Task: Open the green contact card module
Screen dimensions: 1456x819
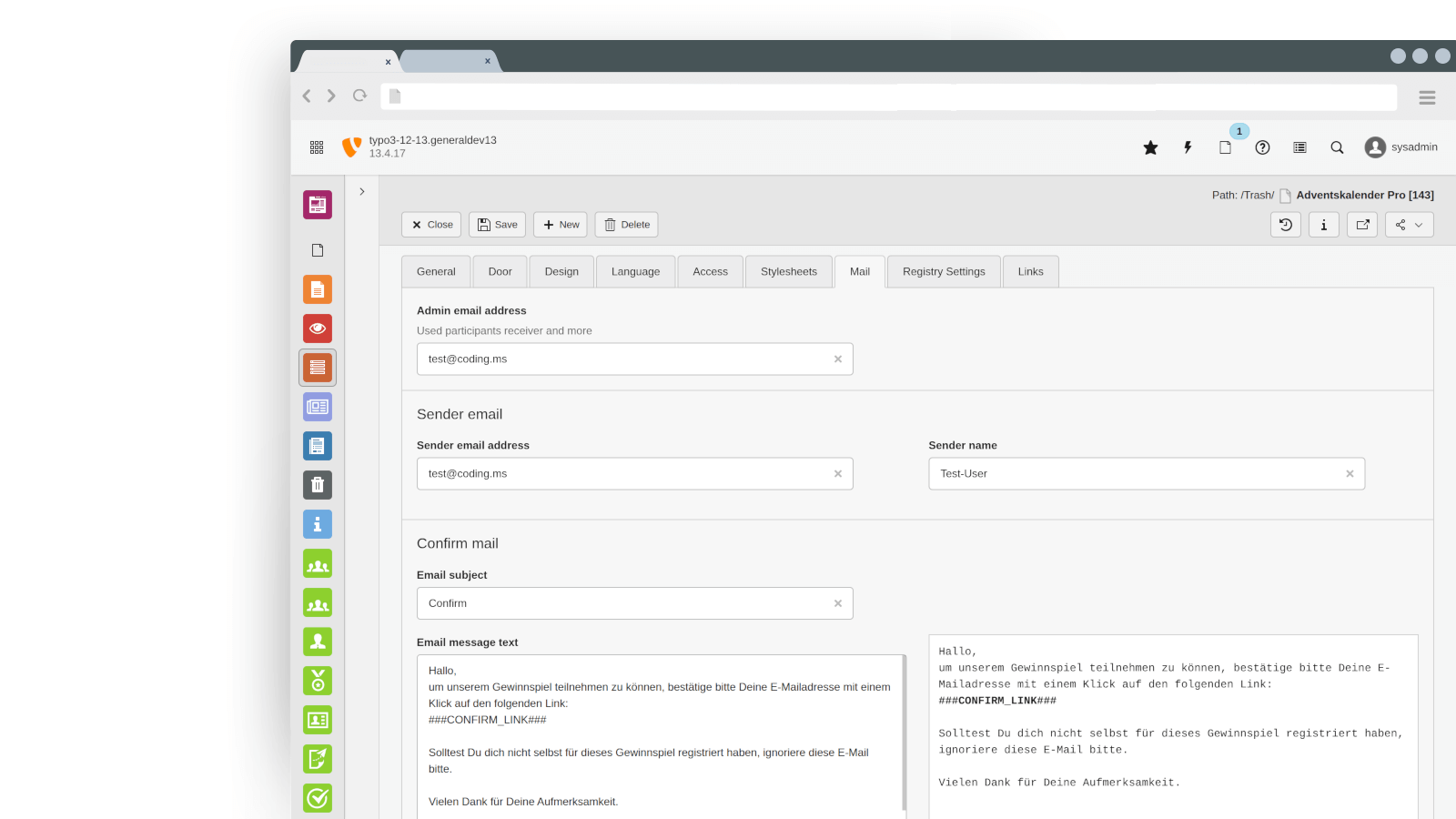Action: [x=318, y=720]
